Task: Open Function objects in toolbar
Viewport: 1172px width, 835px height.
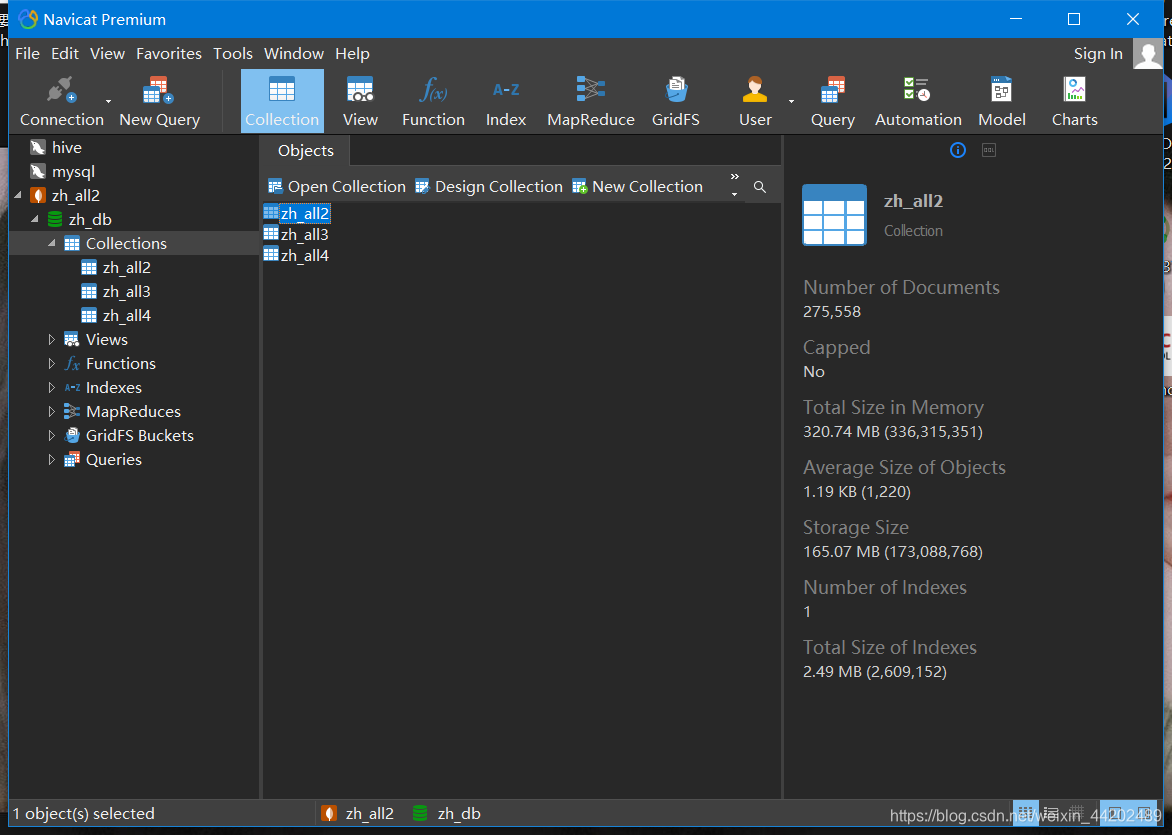Action: (433, 102)
